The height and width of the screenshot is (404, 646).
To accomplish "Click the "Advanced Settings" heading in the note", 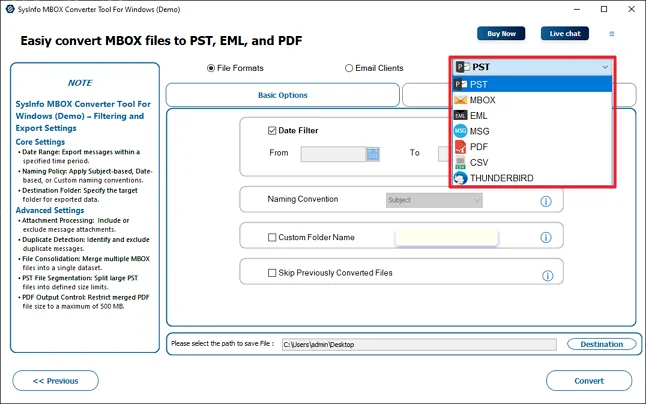I will click(50, 210).
